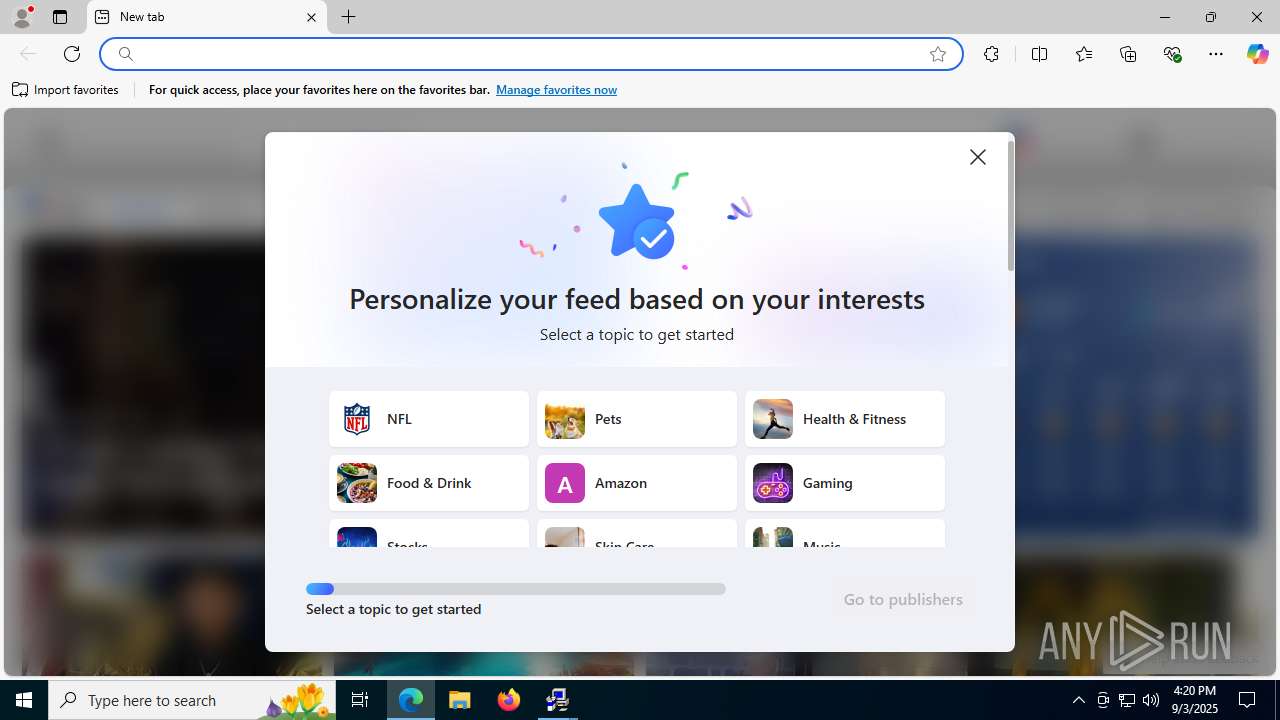Click the Go to publishers button

(903, 599)
